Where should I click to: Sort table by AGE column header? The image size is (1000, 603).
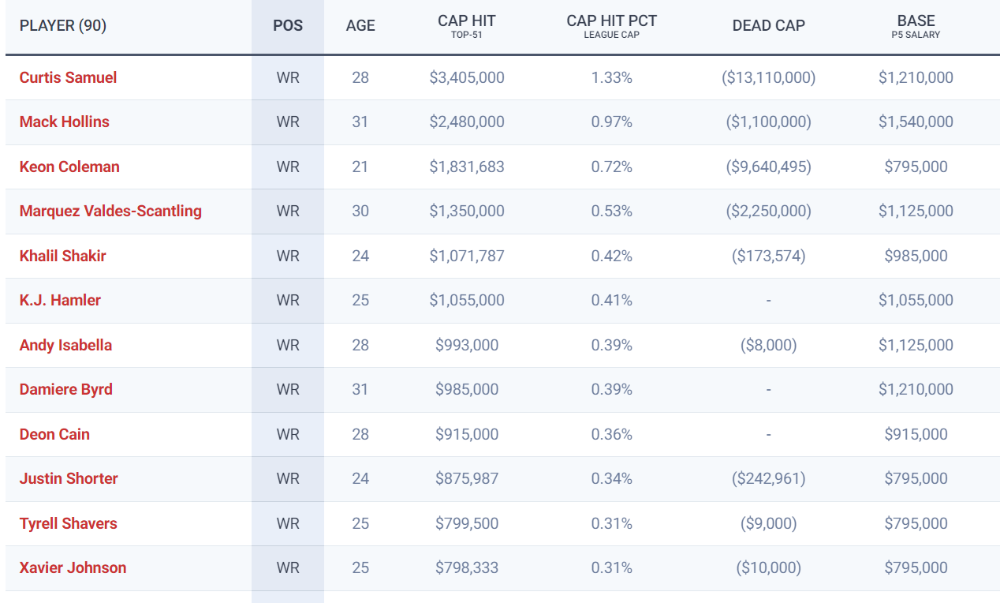click(x=360, y=26)
